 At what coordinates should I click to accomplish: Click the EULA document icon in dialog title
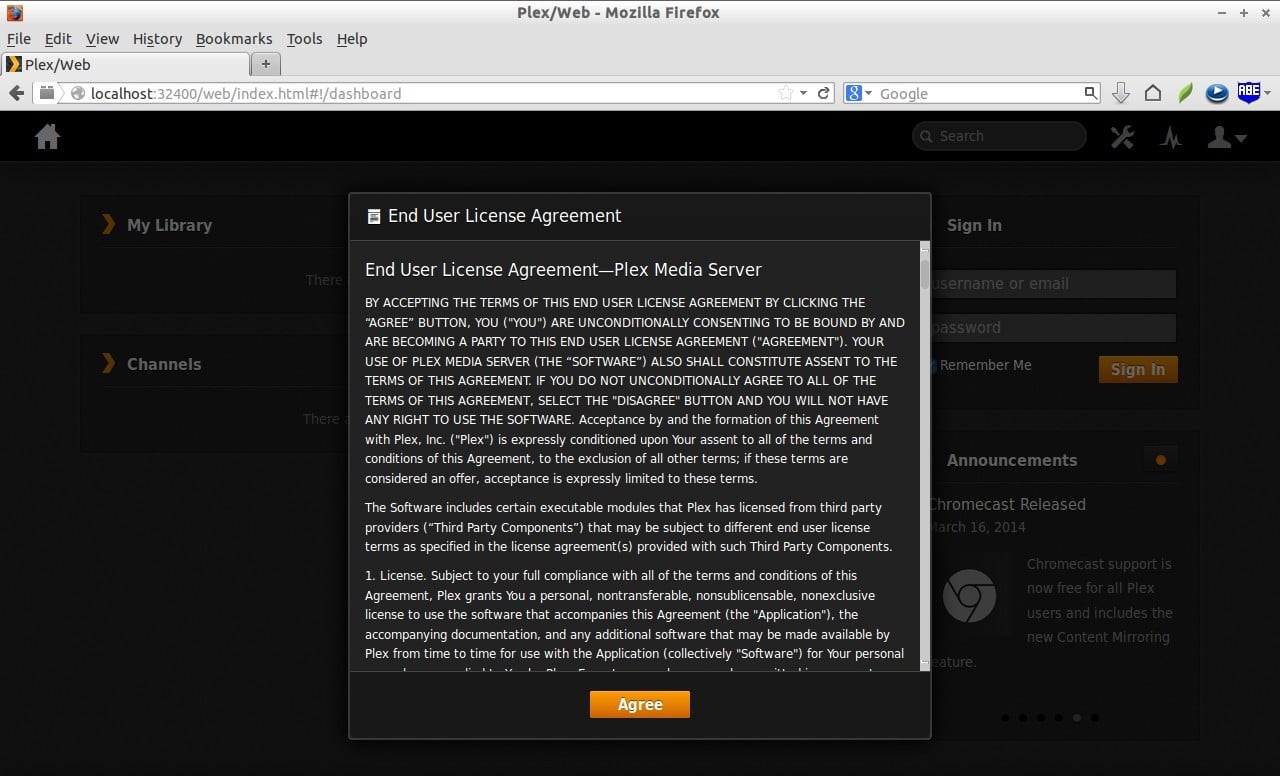tap(374, 216)
